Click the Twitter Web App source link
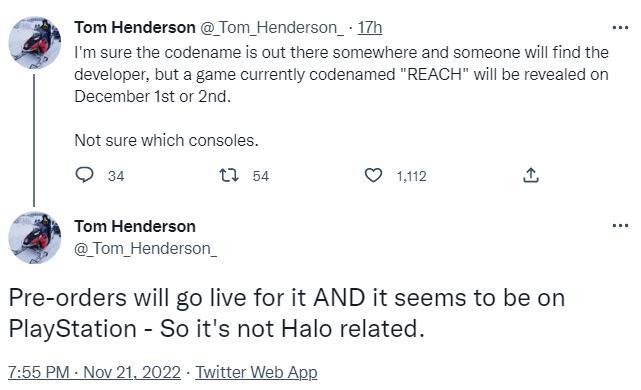This screenshot has width=641, height=390. click(x=256, y=372)
